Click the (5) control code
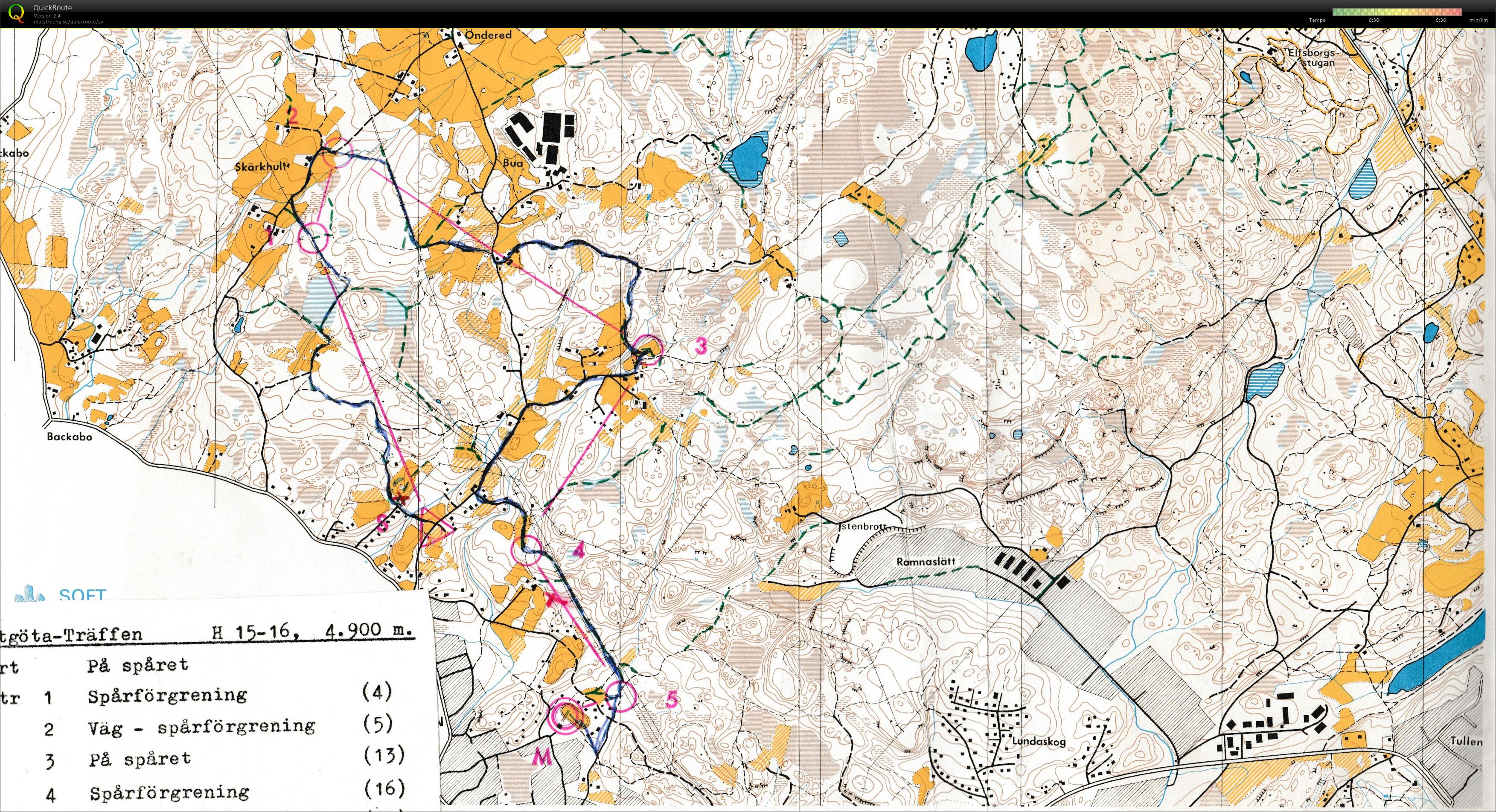This screenshot has width=1496, height=812. click(378, 723)
